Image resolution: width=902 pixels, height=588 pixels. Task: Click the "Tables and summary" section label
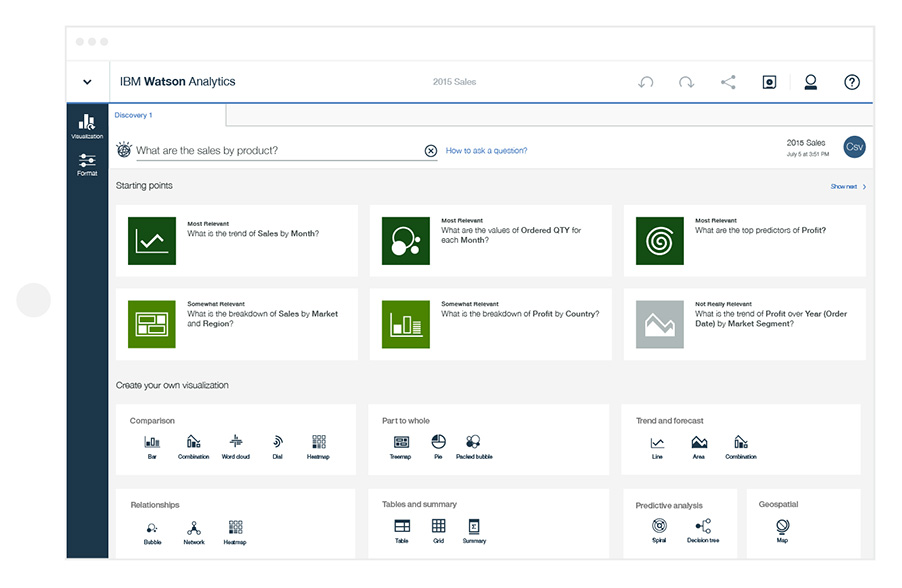[x=419, y=504]
